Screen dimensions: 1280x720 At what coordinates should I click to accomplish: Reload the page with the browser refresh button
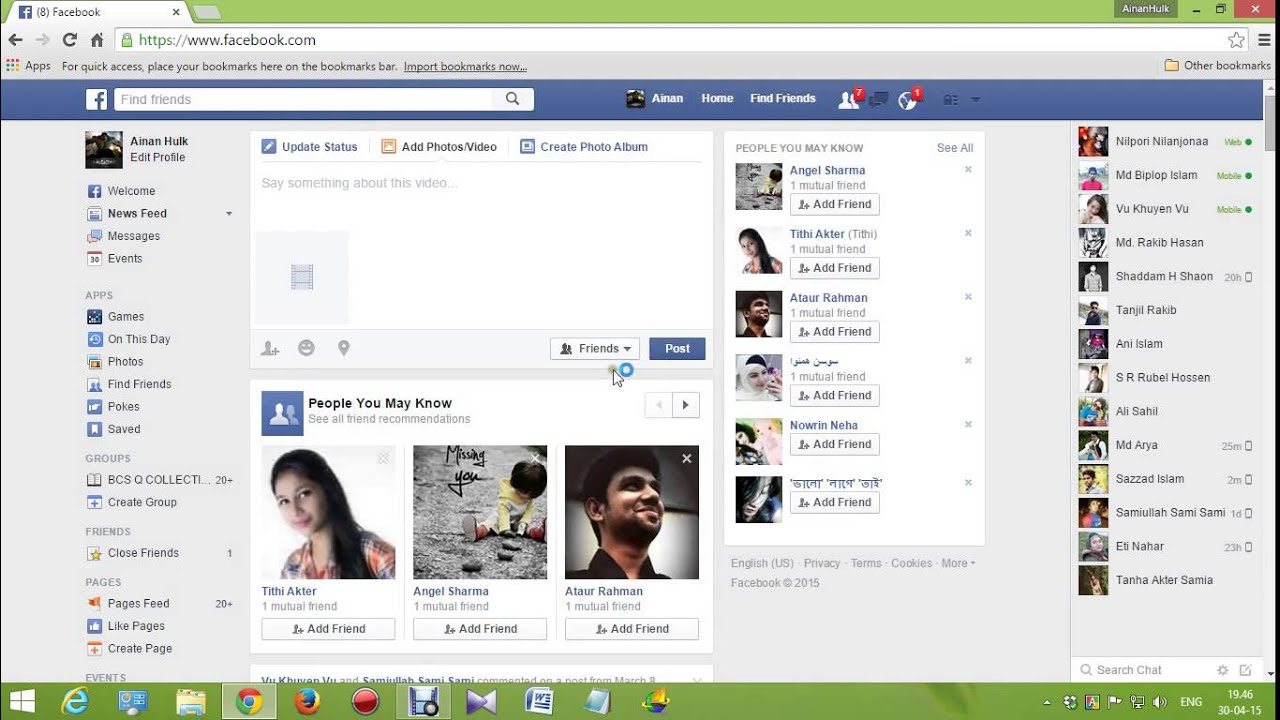(69, 40)
